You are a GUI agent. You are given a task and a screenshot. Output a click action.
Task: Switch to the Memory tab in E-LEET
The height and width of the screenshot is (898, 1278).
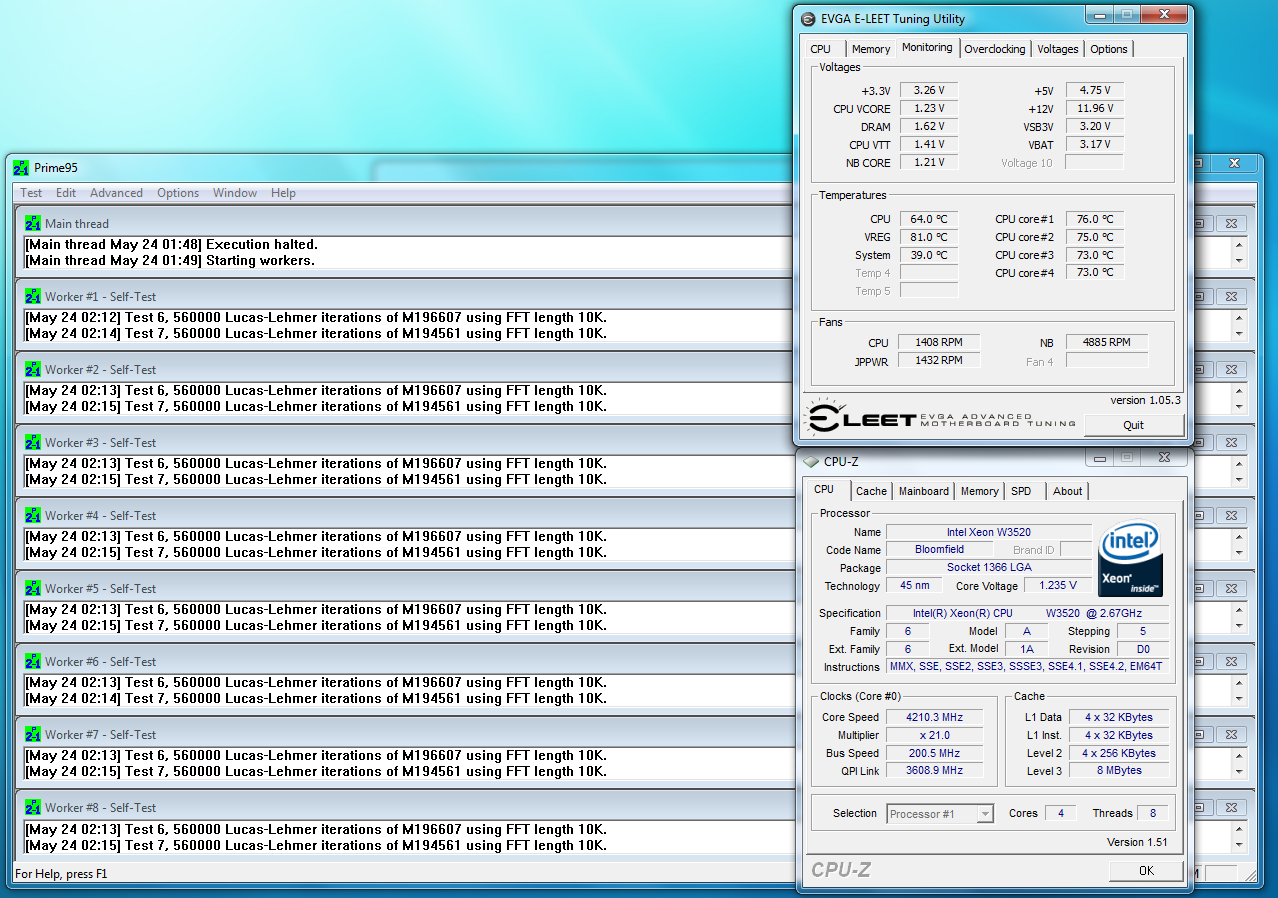click(871, 49)
